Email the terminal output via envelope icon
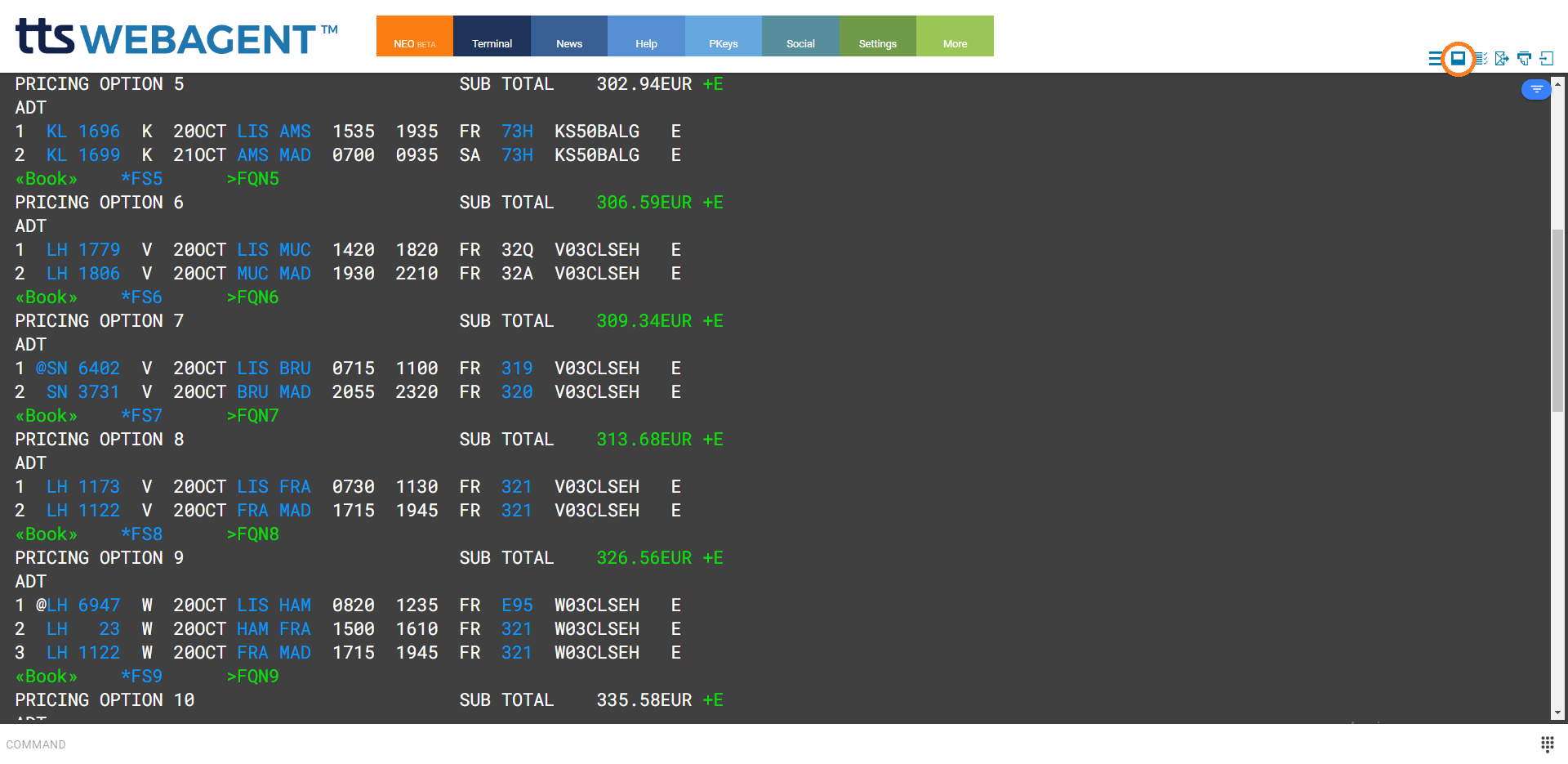The height and width of the screenshot is (764, 1568). coord(1502,58)
